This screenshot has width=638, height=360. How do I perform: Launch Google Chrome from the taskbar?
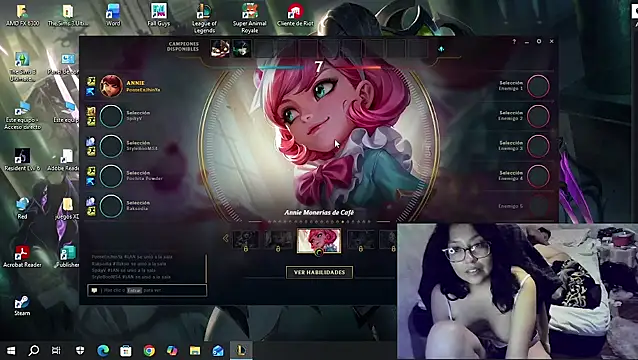(x=149, y=350)
